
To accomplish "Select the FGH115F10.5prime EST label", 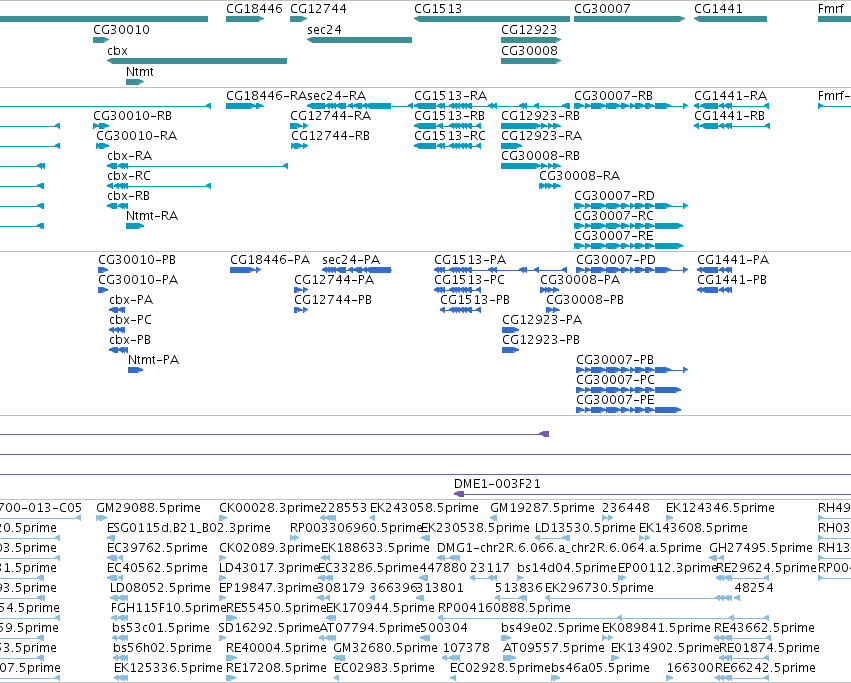I will click(168, 608).
